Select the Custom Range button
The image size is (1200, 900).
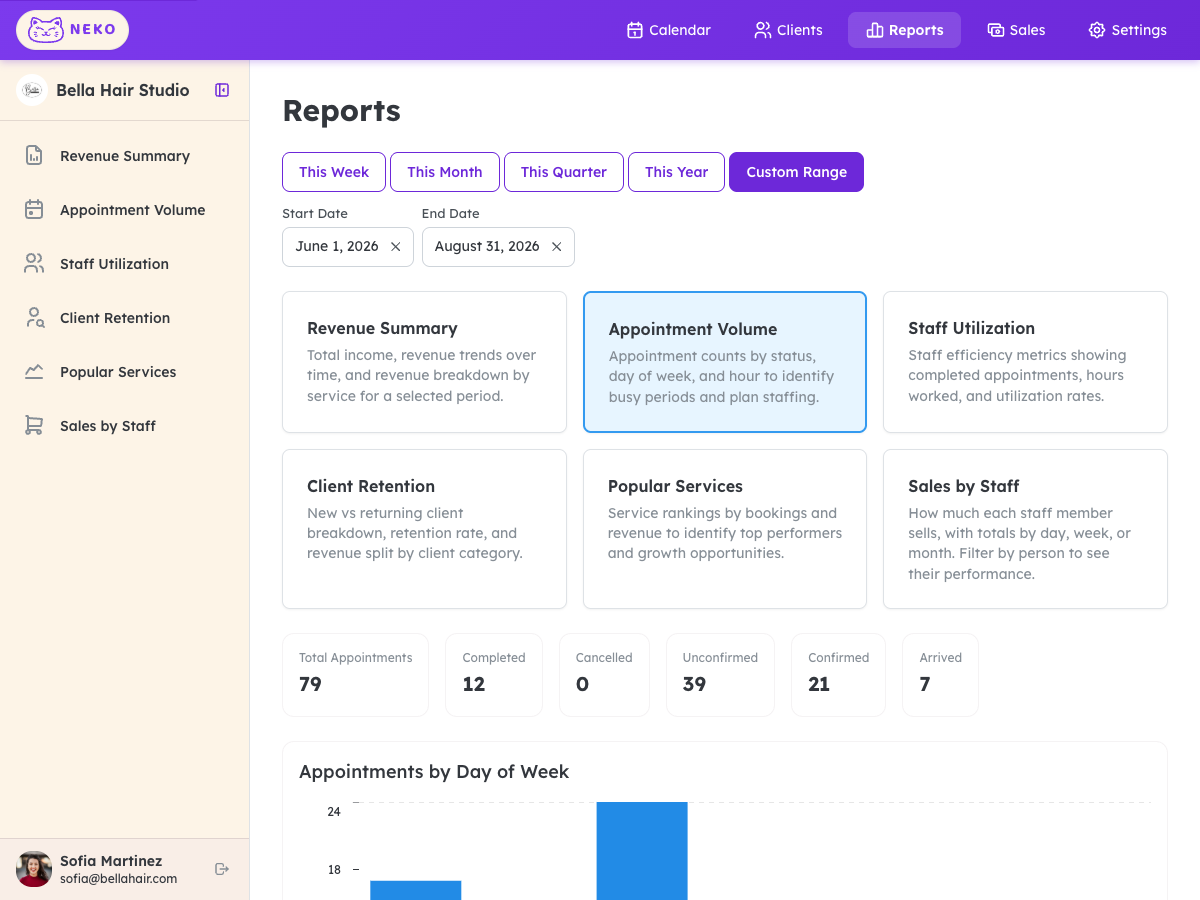(x=796, y=172)
